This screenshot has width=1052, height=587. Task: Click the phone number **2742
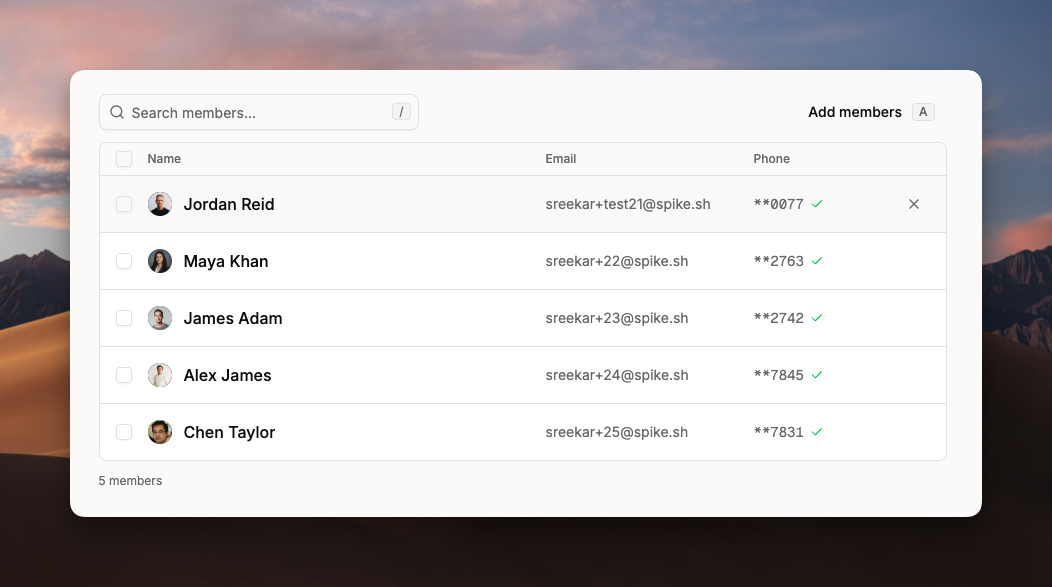point(778,318)
